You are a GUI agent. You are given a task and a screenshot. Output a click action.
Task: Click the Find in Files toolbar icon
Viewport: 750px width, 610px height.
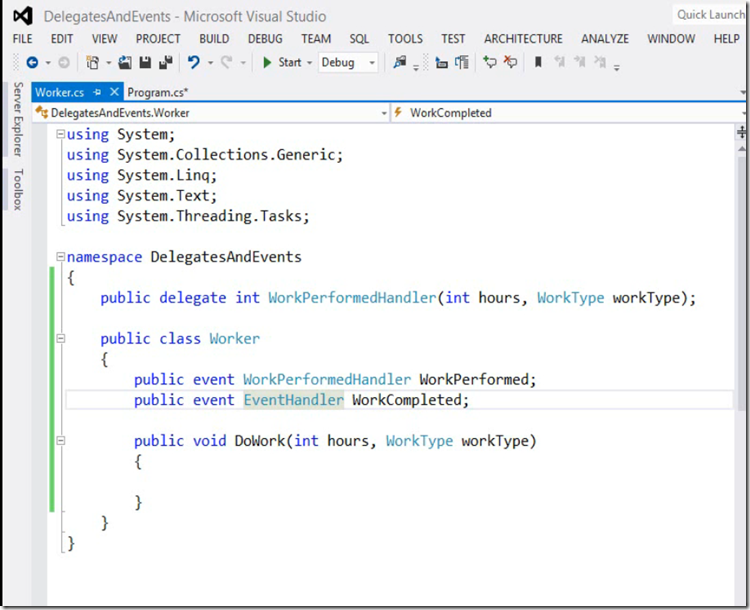pyautogui.click(x=399, y=62)
